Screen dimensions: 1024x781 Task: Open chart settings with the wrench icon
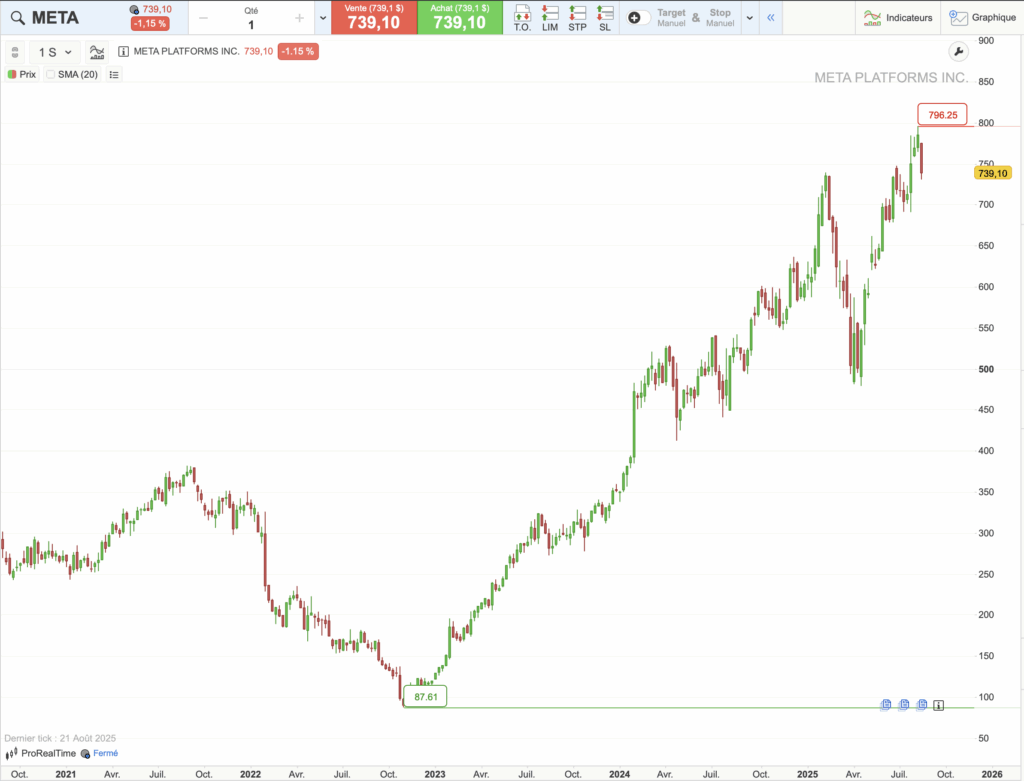coord(957,52)
